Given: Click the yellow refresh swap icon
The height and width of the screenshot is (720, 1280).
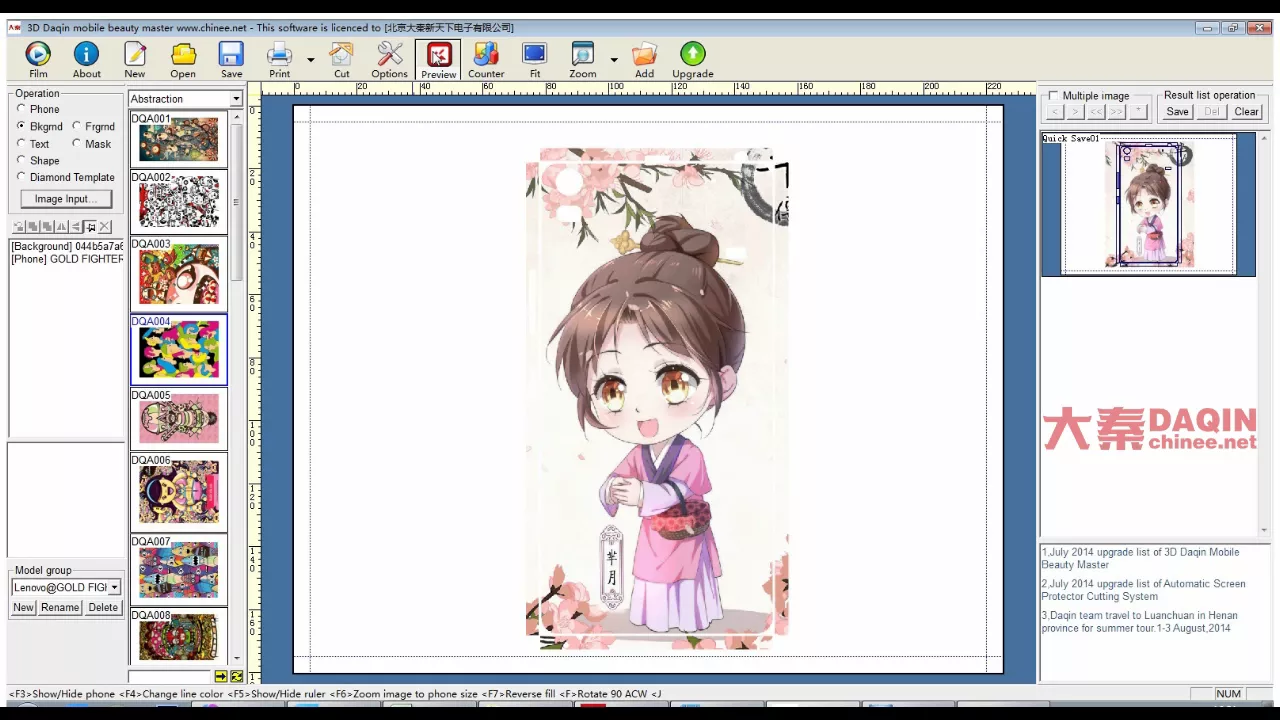Looking at the screenshot, I should 237,677.
